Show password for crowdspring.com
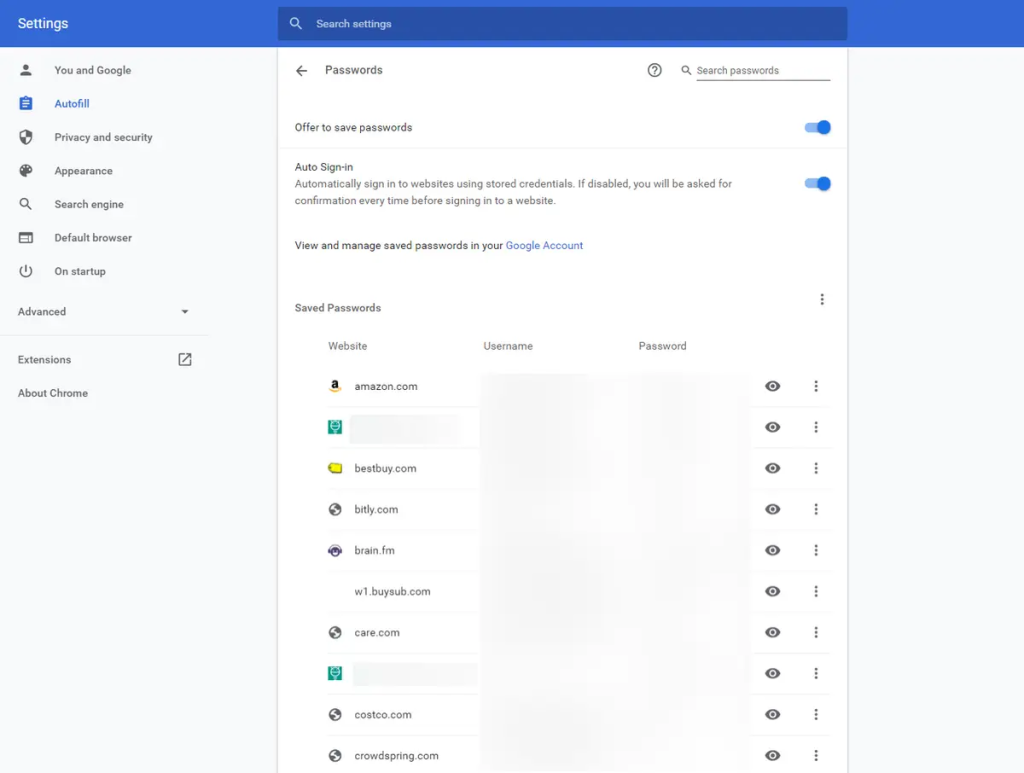The image size is (1024, 773). (773, 755)
